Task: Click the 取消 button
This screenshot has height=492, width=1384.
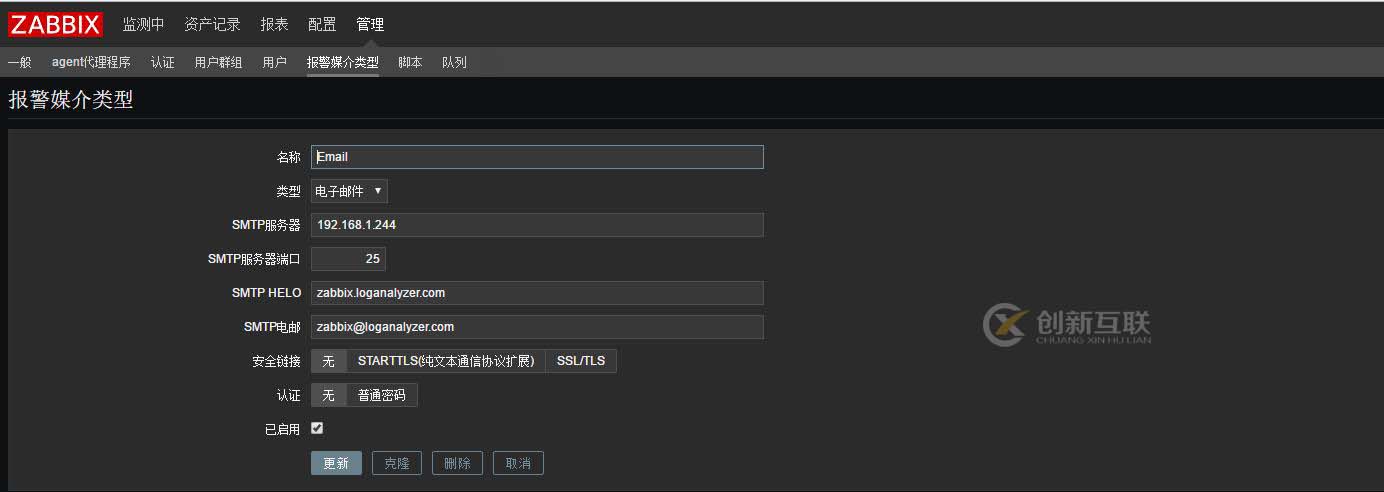Action: click(518, 463)
